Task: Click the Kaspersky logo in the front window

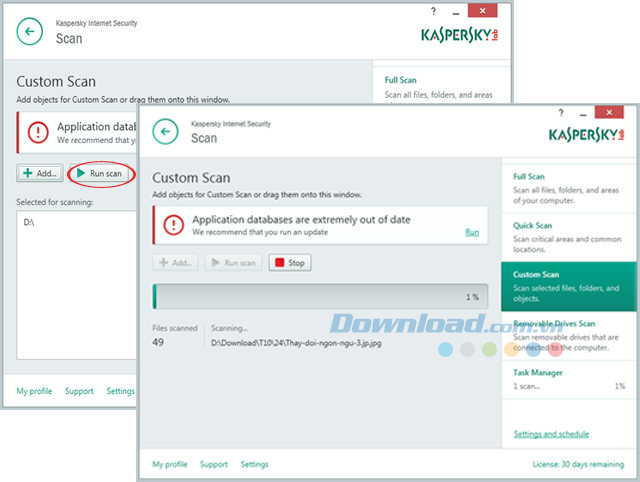Action: point(589,134)
